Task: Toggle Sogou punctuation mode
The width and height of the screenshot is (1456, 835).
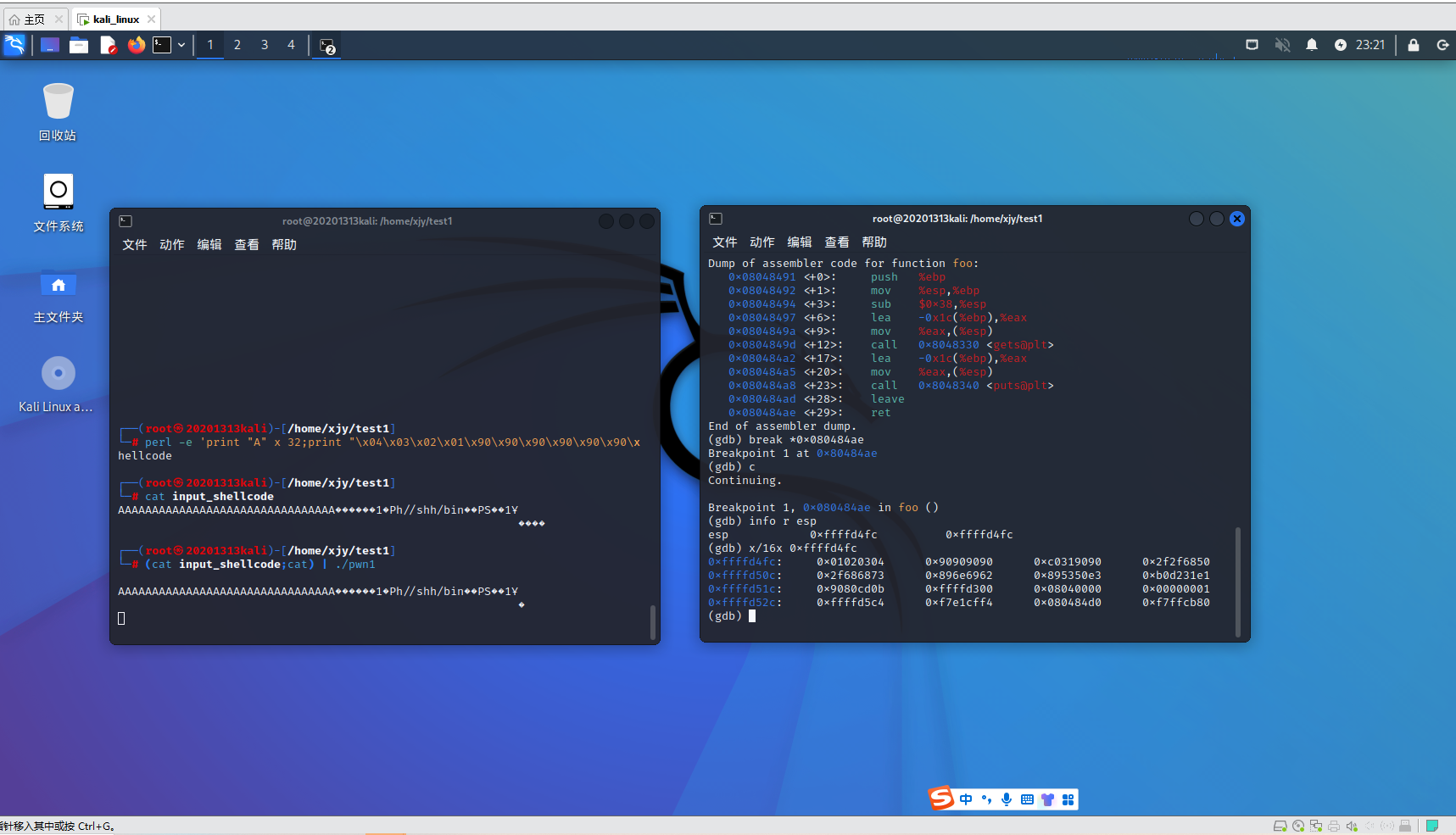Action: click(986, 799)
